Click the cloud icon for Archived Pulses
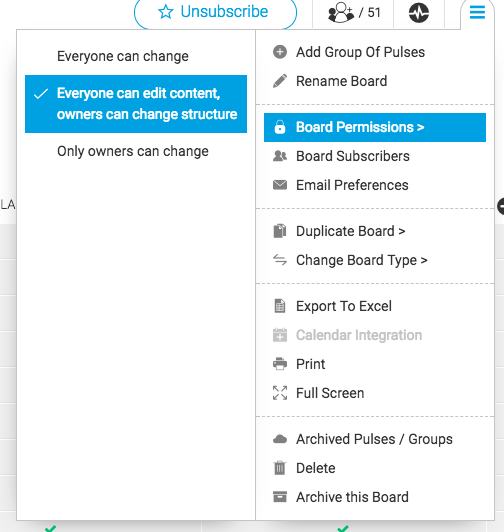 click(280, 439)
